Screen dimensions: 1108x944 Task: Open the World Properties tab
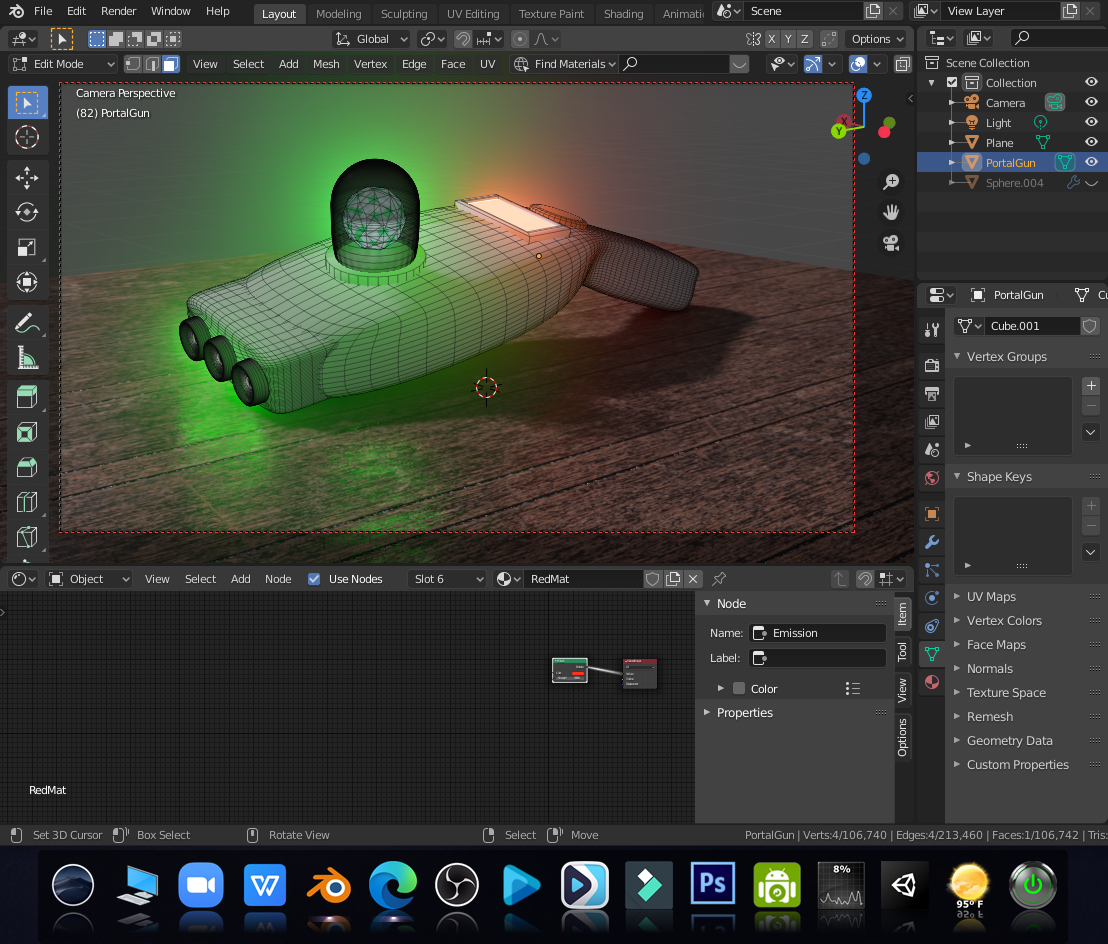[x=931, y=478]
